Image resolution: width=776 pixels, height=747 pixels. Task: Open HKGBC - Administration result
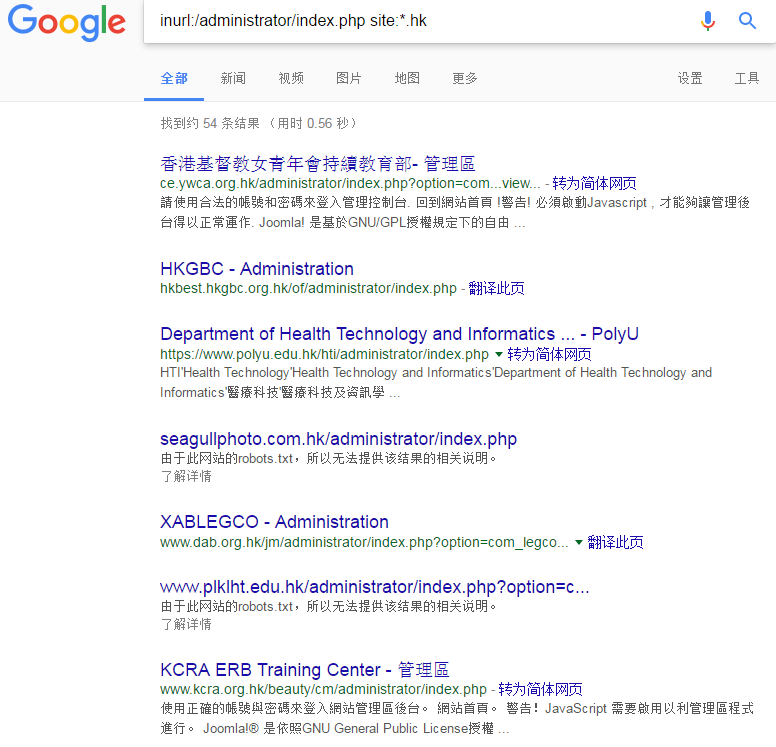coord(257,269)
